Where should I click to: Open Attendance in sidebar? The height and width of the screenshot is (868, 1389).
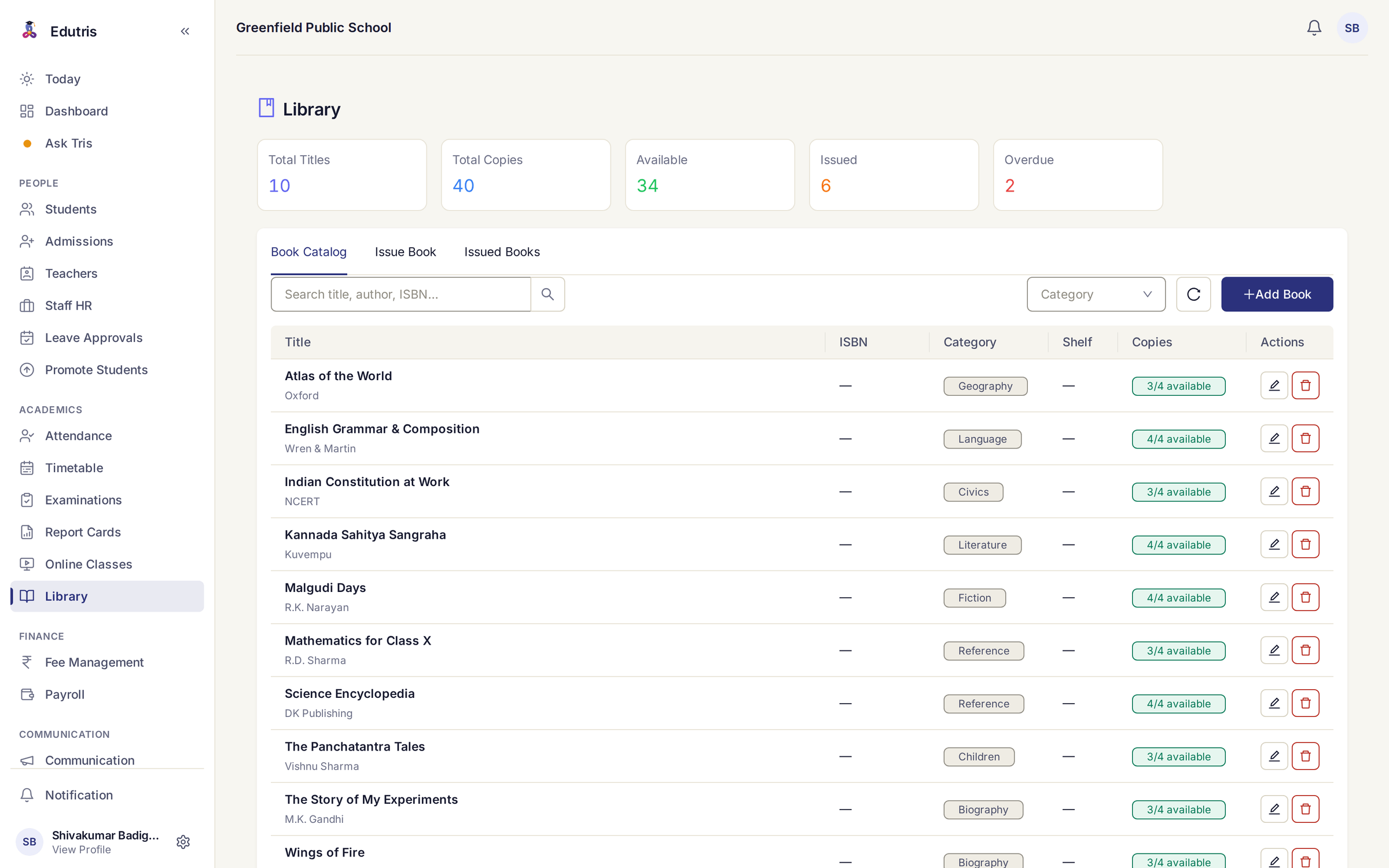(107, 436)
